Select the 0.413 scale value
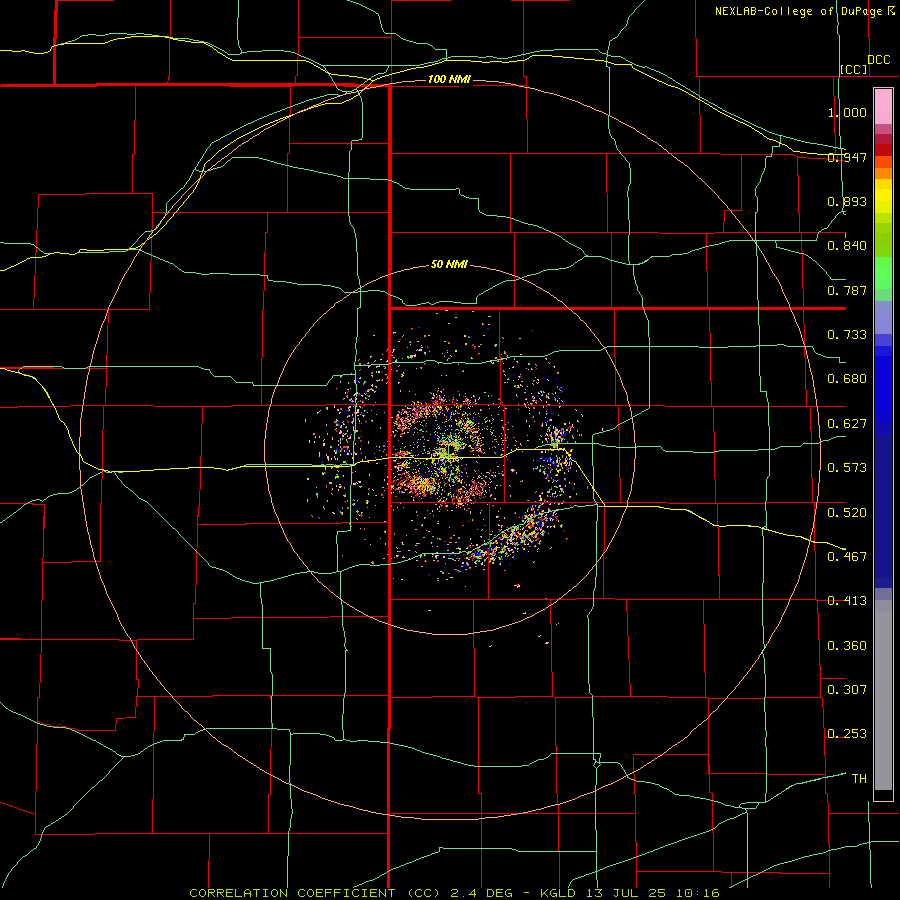 [x=847, y=601]
